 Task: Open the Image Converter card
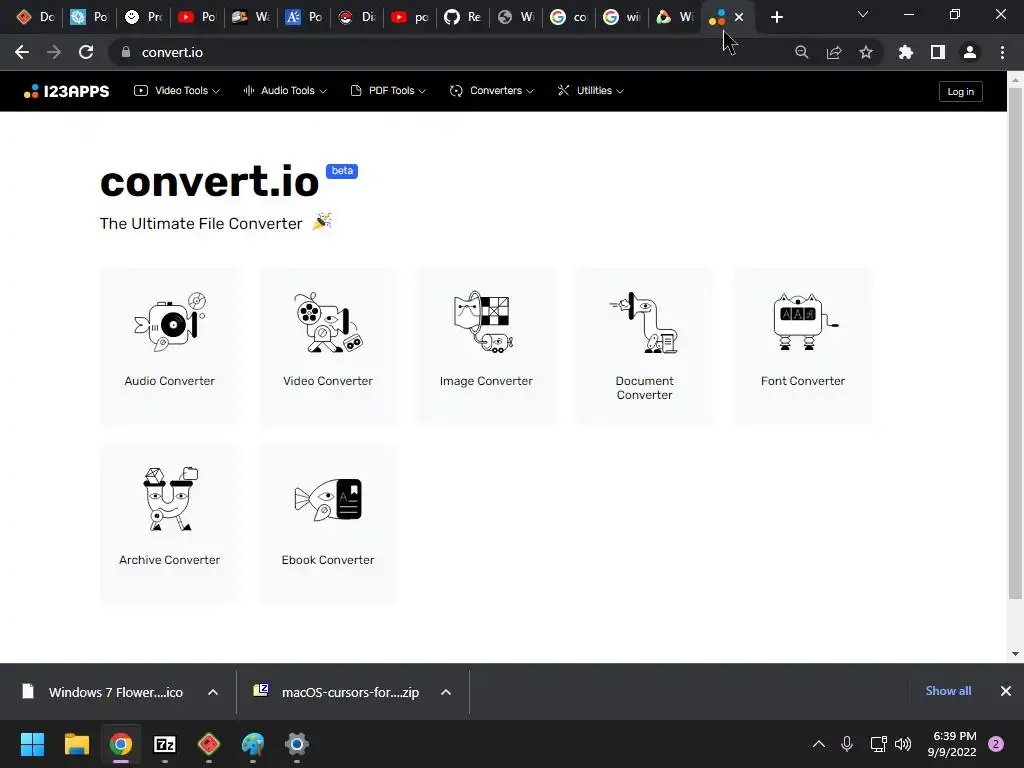(x=487, y=346)
